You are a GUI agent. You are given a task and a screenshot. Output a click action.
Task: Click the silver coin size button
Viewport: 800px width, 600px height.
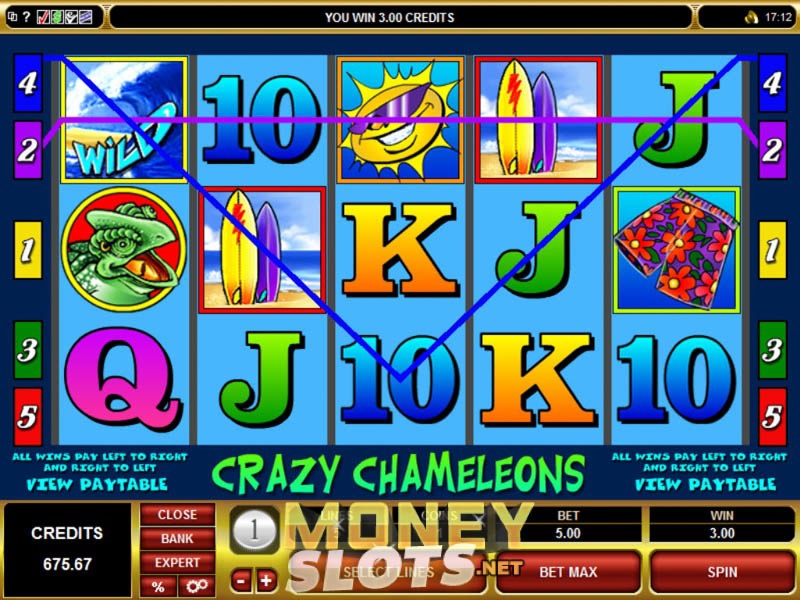click(254, 530)
